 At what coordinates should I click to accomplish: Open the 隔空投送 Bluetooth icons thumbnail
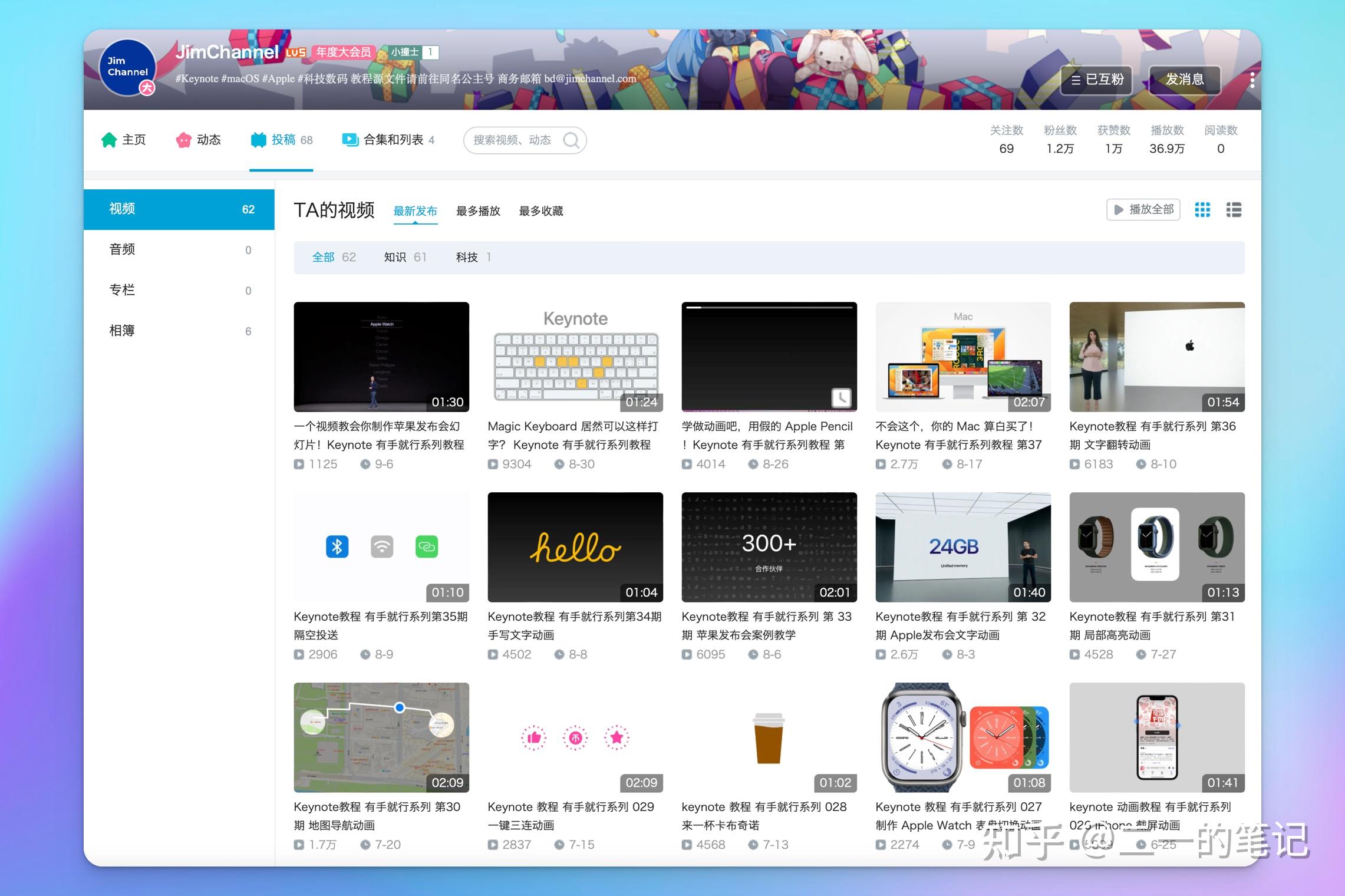coord(381,547)
